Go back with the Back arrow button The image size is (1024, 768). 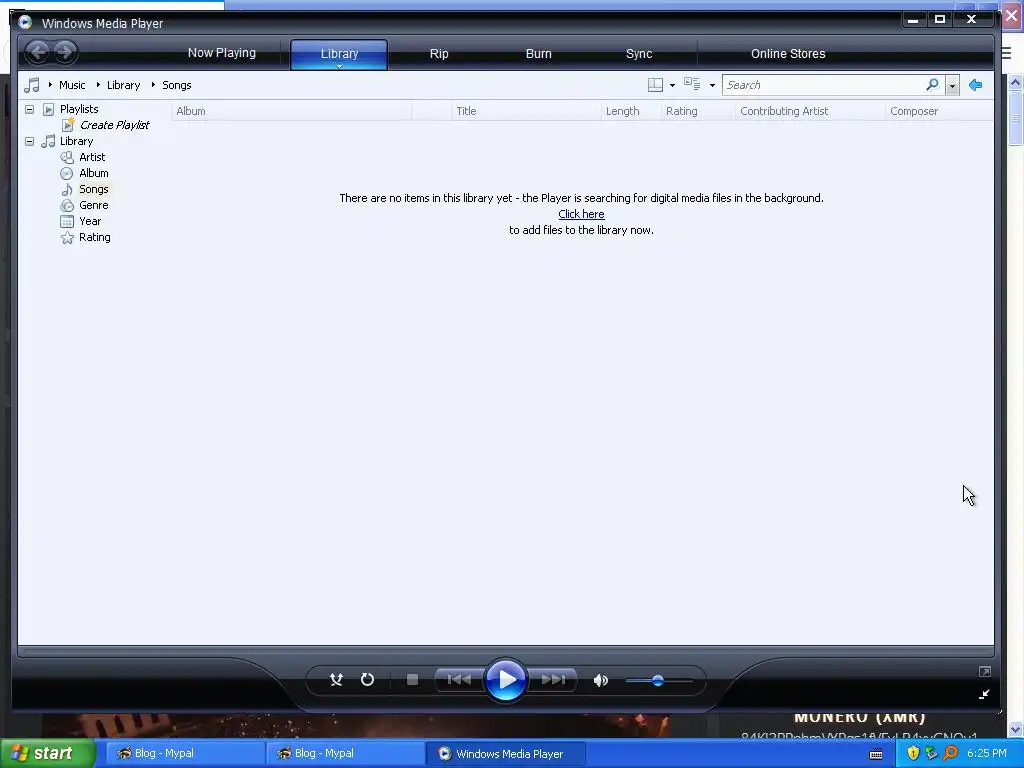(x=38, y=52)
